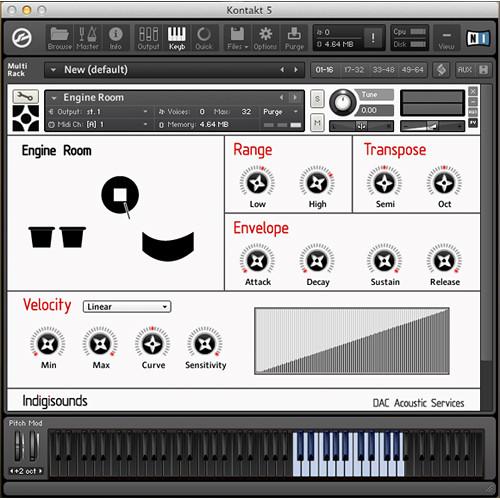Toggle the PV performance view button
The image size is (500, 500).
pyautogui.click(x=473, y=123)
